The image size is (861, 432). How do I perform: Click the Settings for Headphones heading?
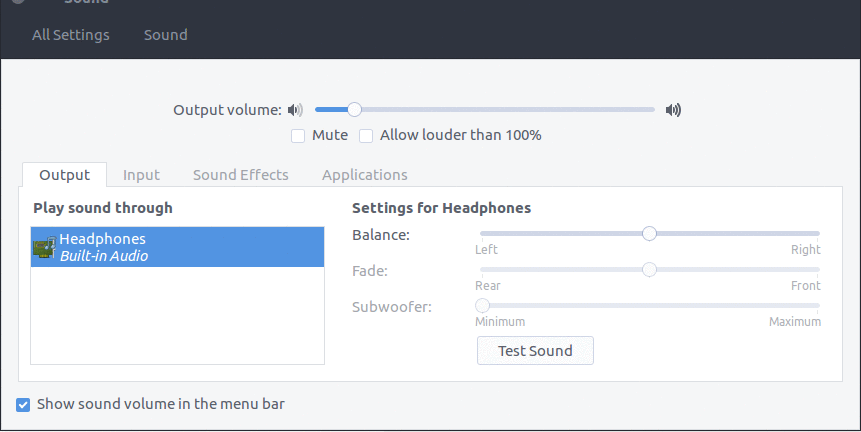(441, 208)
